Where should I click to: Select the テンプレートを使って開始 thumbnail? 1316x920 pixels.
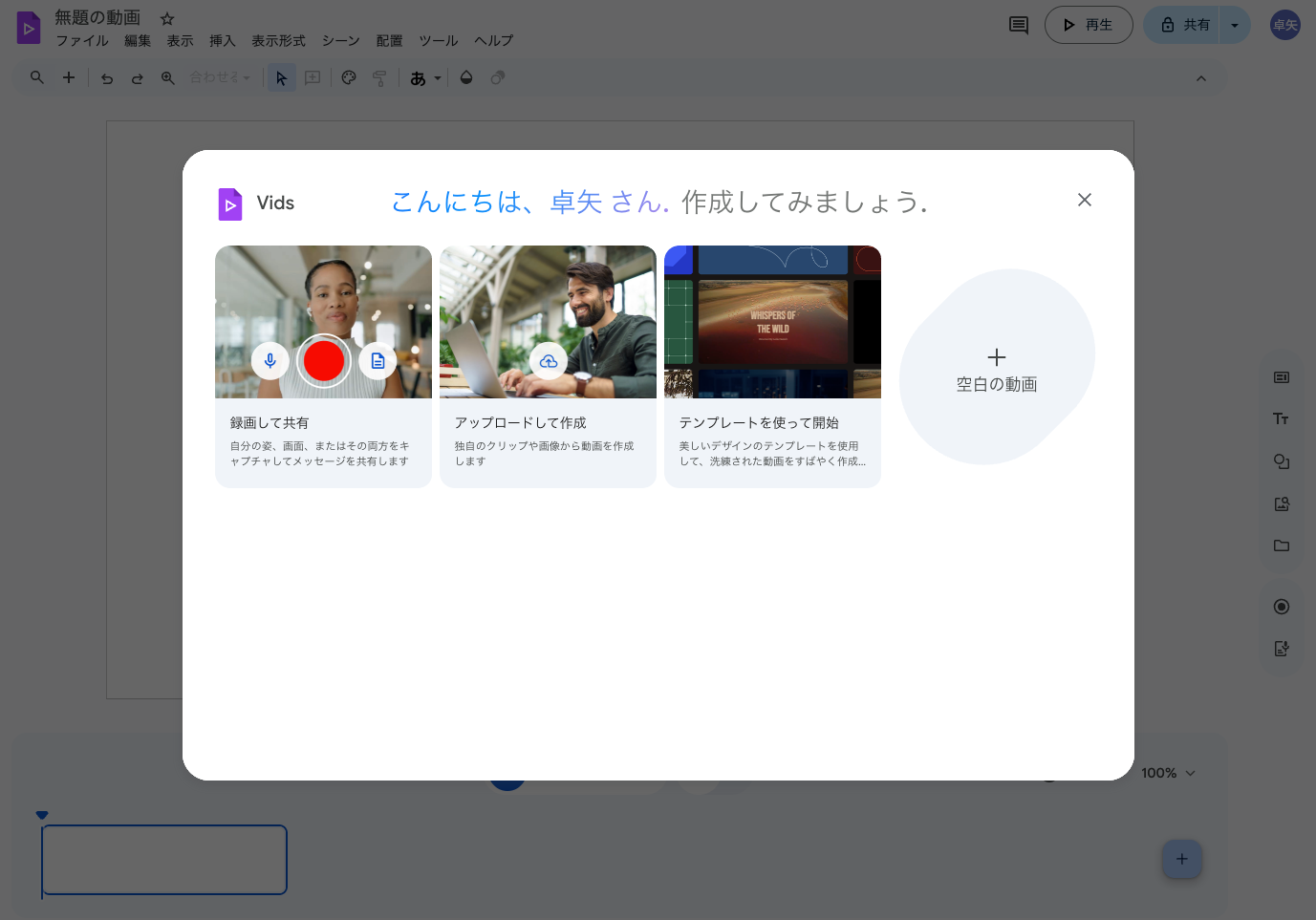[x=772, y=321]
